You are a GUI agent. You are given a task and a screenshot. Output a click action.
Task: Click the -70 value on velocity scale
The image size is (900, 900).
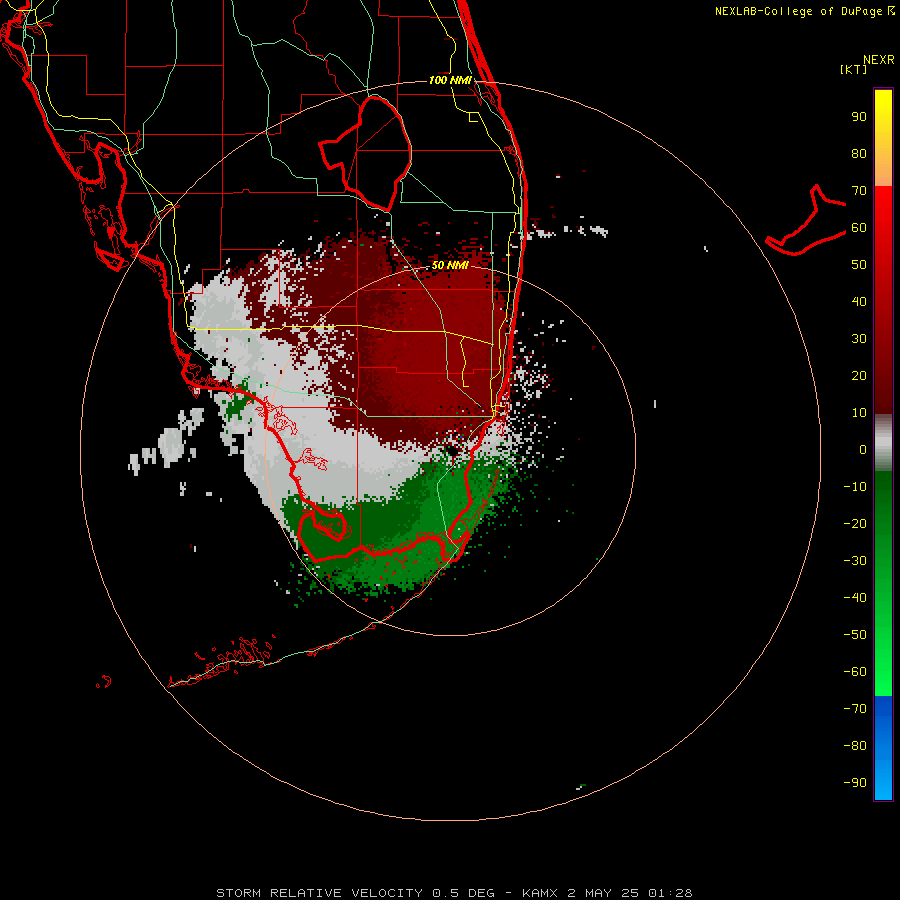pyautogui.click(x=855, y=709)
